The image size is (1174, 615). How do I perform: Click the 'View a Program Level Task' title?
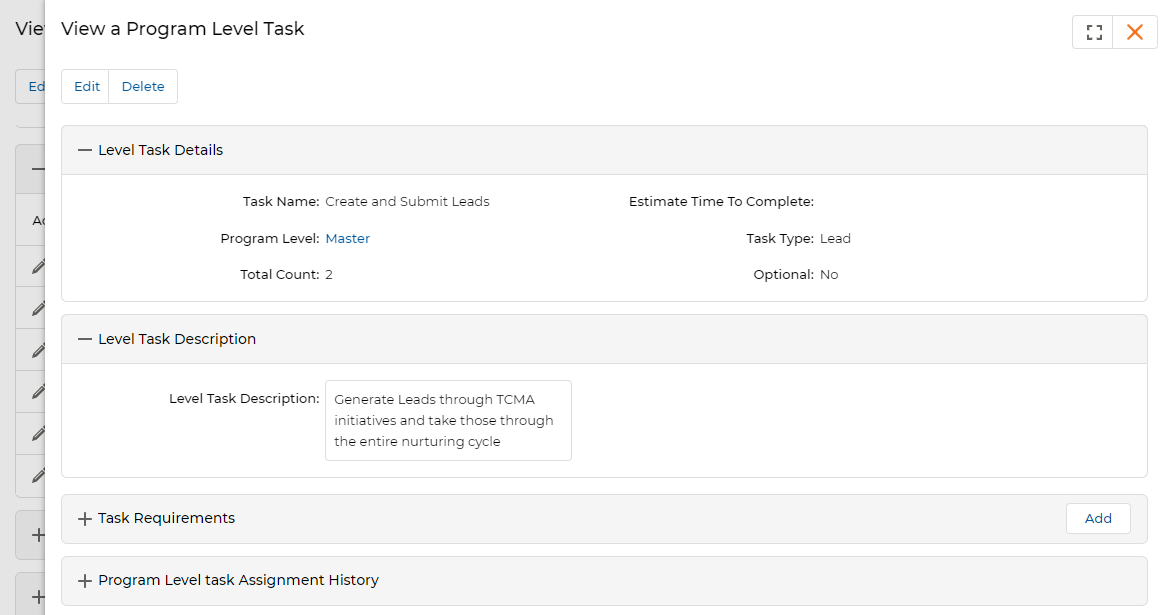pyautogui.click(x=183, y=28)
